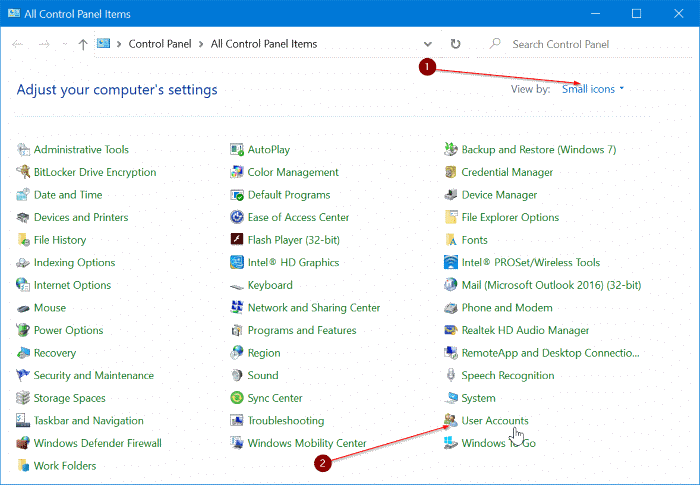Screen dimensions: 700x485
Task: Click the Ease of Access Center icon
Action: pyautogui.click(x=237, y=217)
